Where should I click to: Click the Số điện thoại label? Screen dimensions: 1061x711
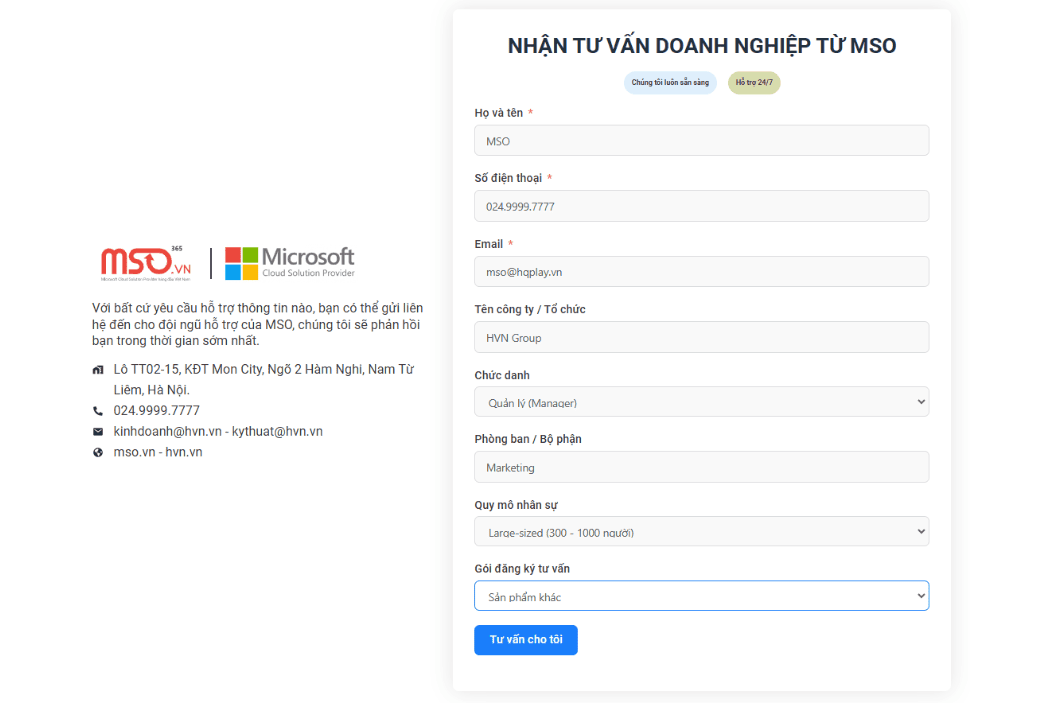pyautogui.click(x=508, y=178)
